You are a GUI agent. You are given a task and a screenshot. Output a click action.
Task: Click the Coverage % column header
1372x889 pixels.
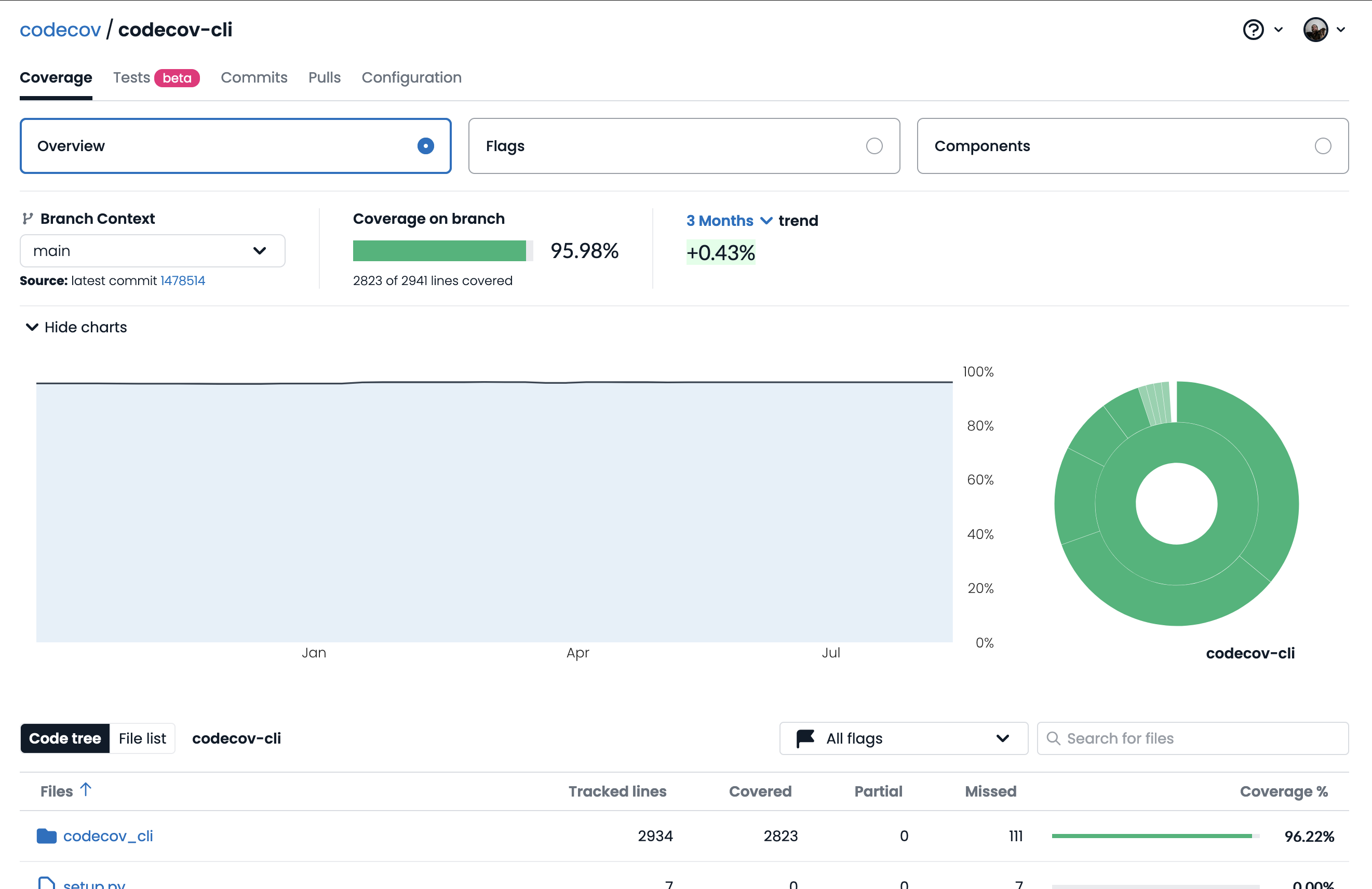pyautogui.click(x=1283, y=791)
